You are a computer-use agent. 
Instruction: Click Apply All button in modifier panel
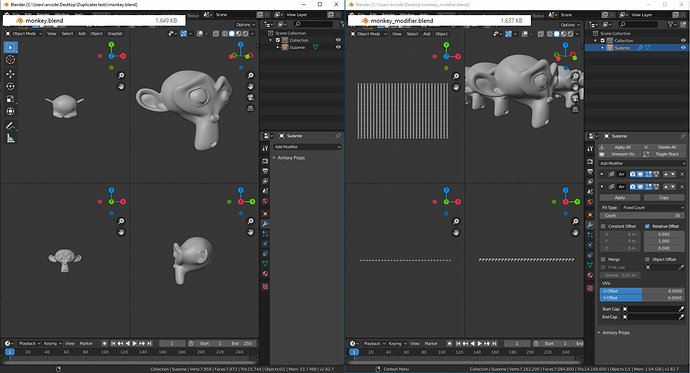coord(620,147)
